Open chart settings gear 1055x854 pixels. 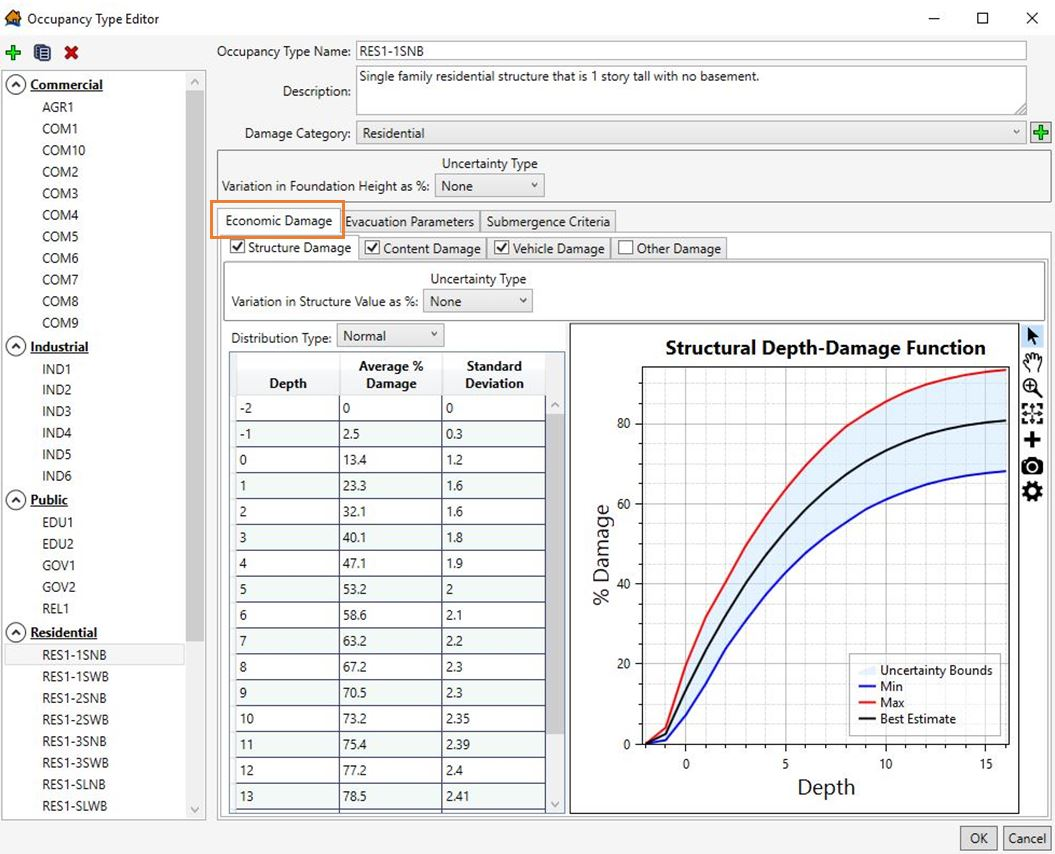[1033, 491]
